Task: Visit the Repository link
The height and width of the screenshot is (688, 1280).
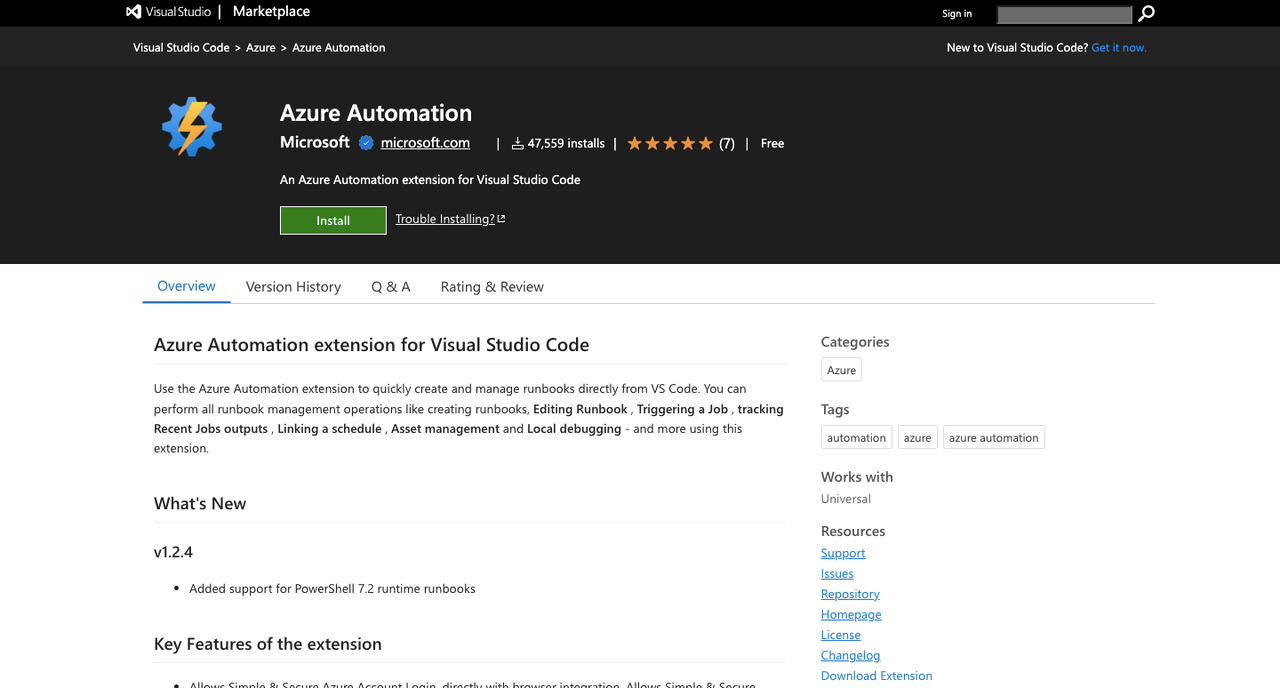Action: pyautogui.click(x=850, y=594)
